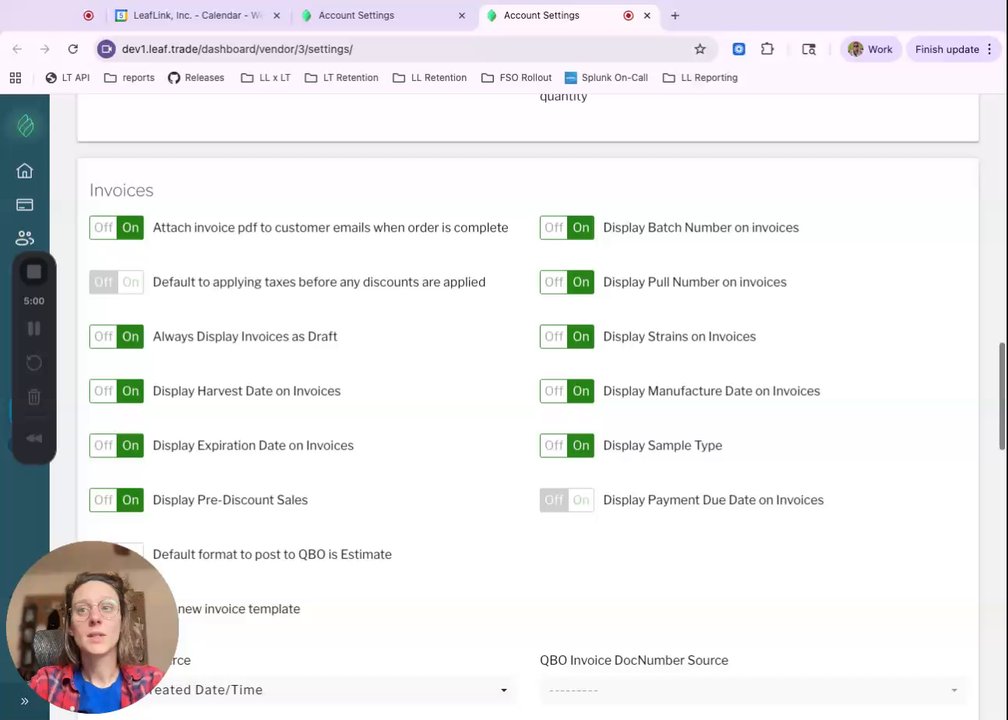Open the LL Reporting bookmark folder
The image size is (1008, 720).
point(700,78)
